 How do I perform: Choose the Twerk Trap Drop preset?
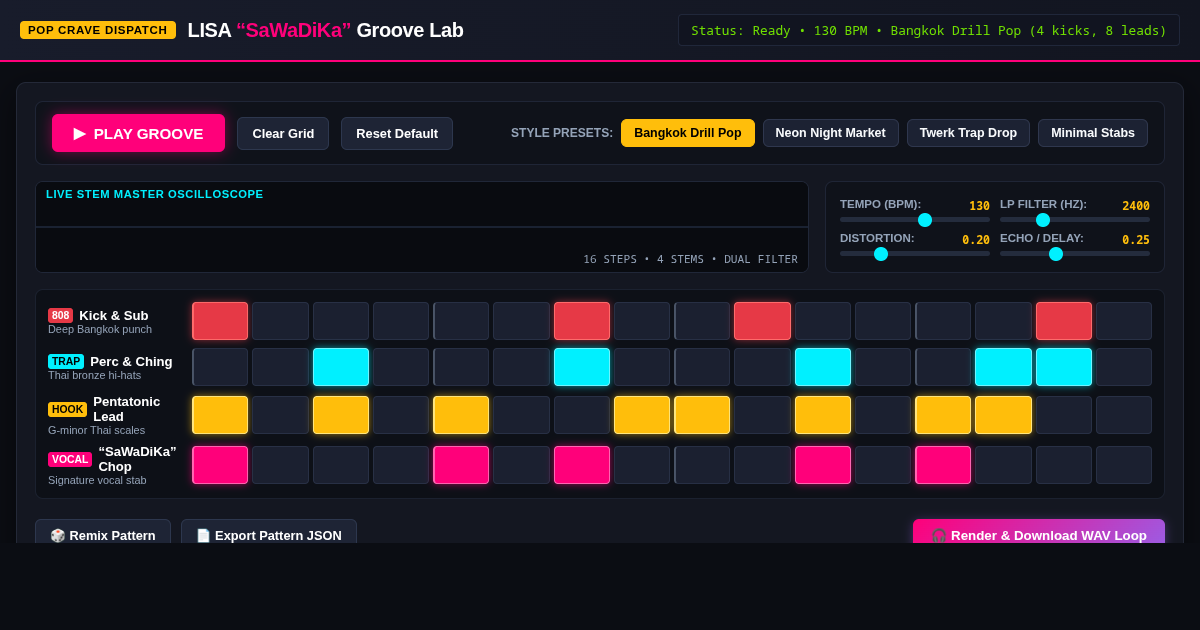(x=968, y=133)
